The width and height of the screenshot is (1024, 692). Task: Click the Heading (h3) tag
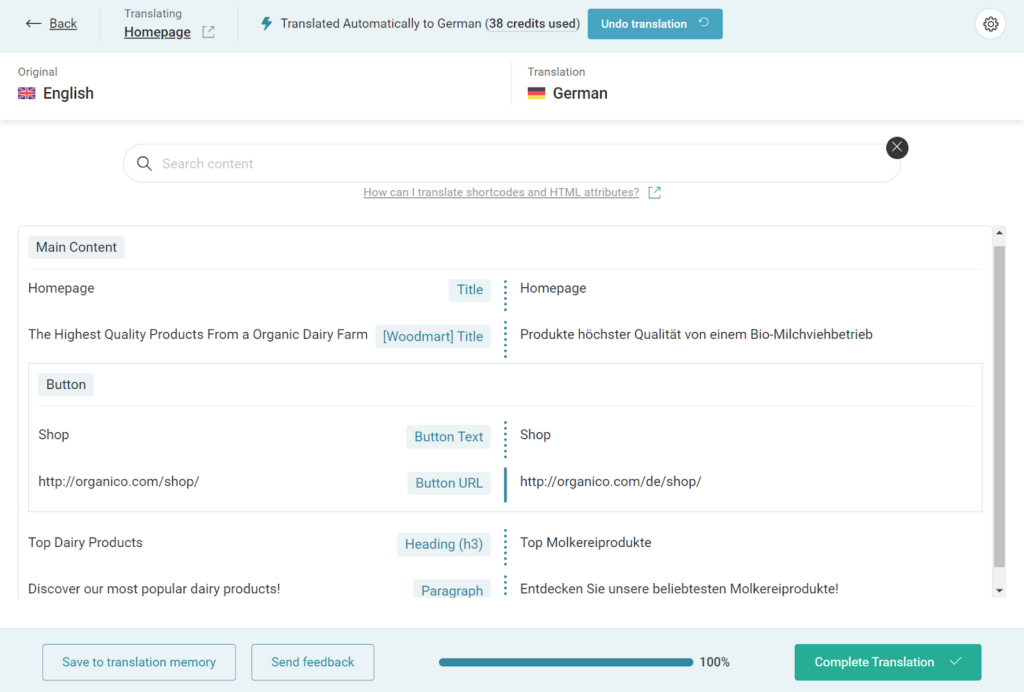click(x=444, y=544)
